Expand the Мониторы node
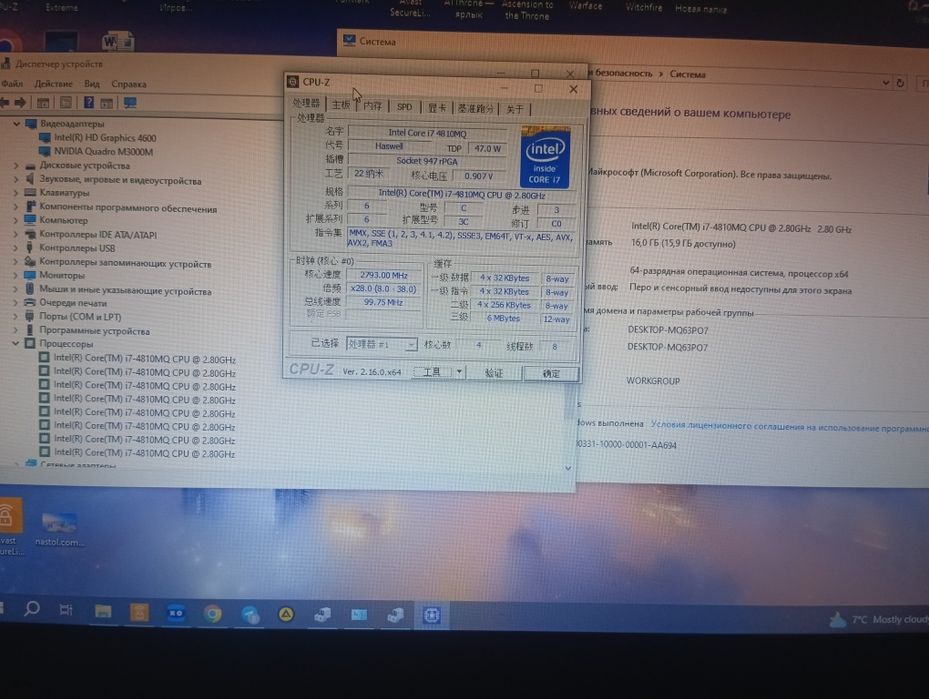The height and width of the screenshot is (699, 929). [16, 275]
